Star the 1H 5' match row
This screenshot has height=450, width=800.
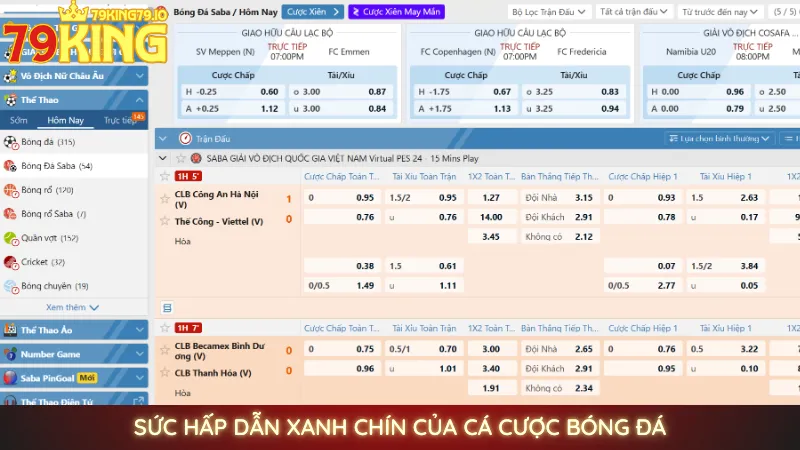[x=165, y=176]
